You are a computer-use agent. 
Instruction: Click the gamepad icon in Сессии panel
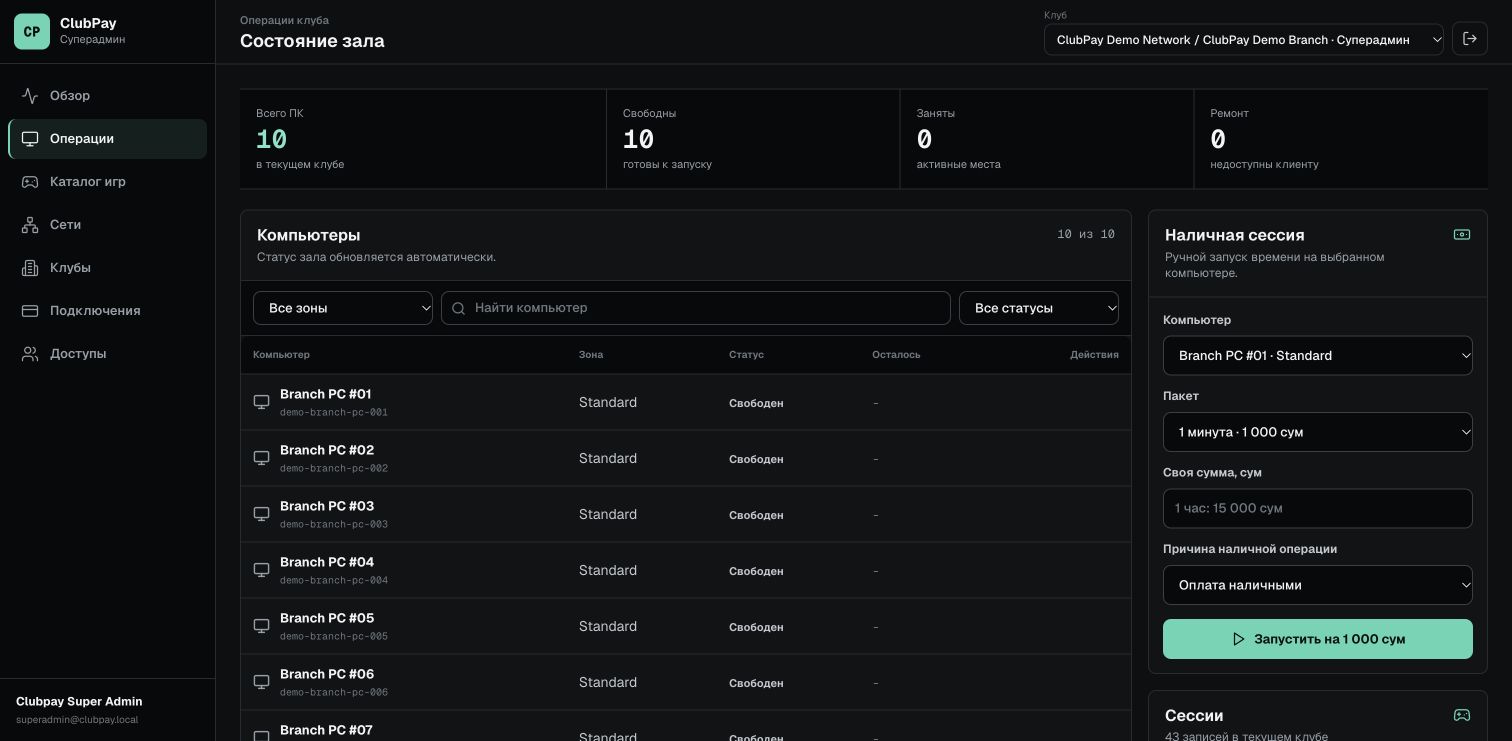coord(1461,715)
